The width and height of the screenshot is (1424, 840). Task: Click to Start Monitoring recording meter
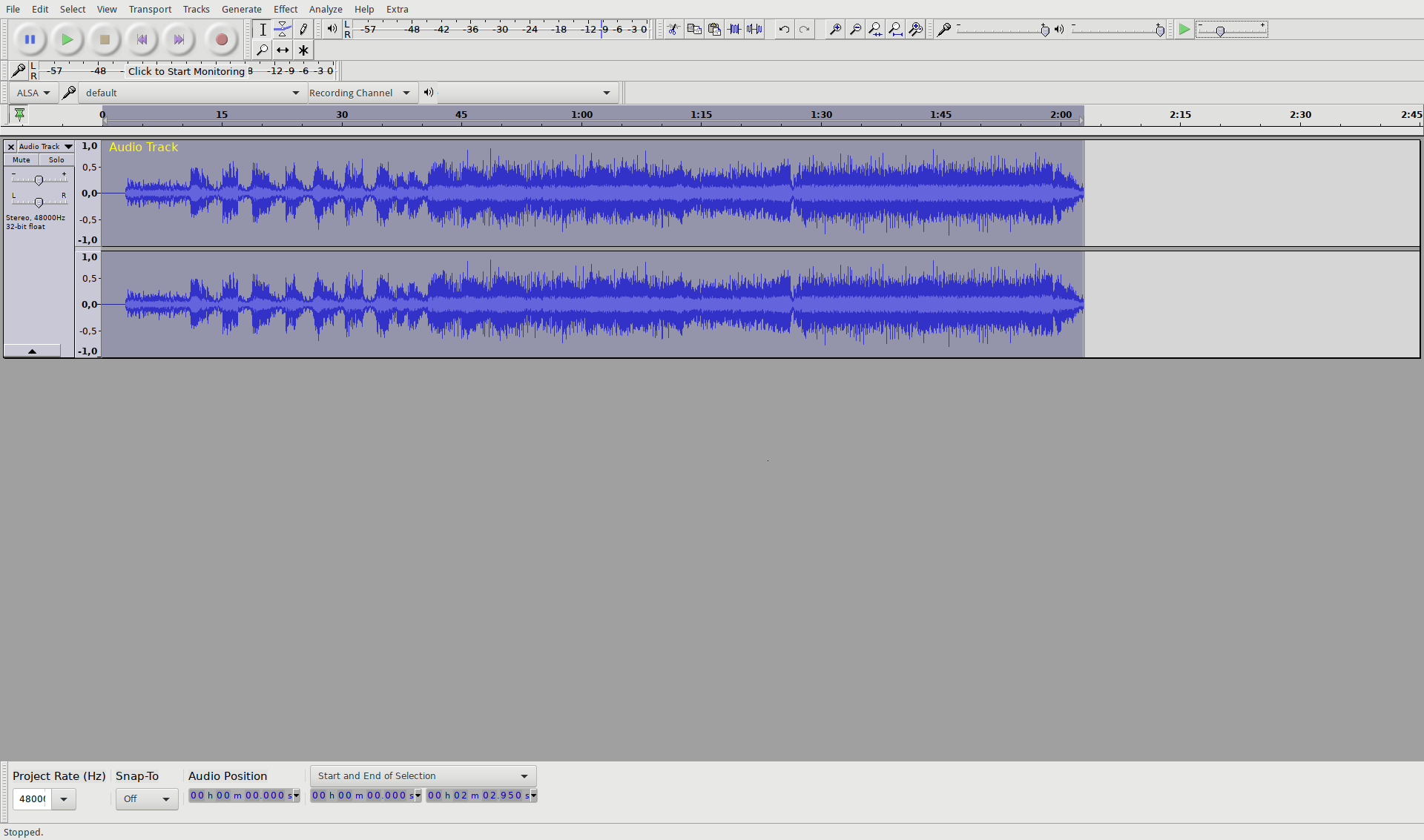click(x=186, y=71)
